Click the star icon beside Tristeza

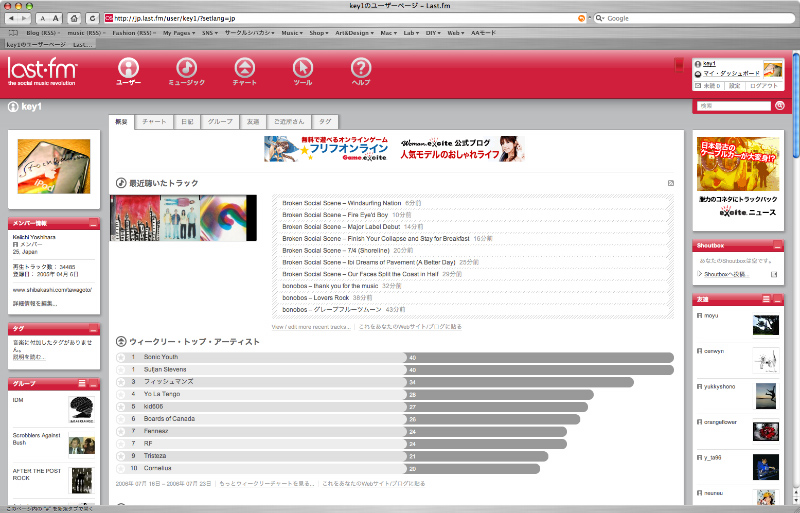click(x=121, y=456)
